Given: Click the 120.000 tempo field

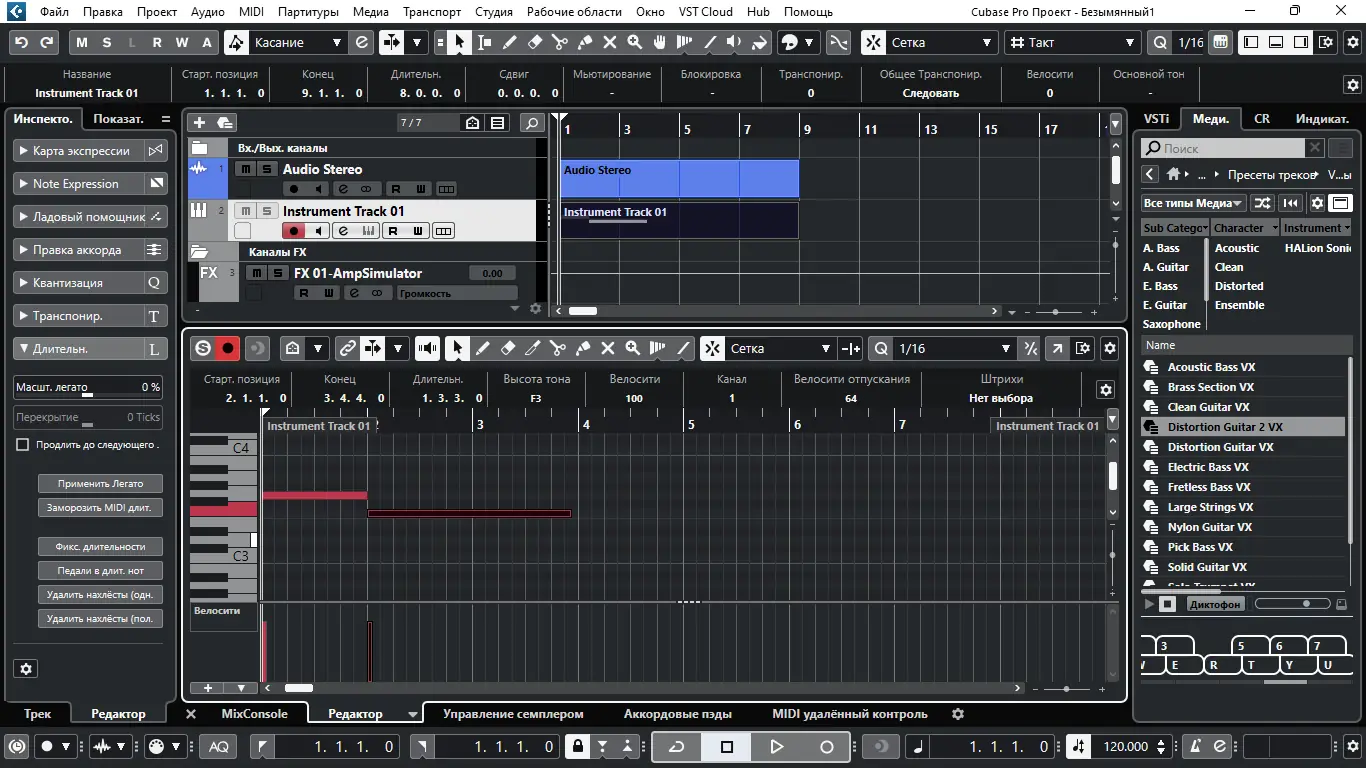Looking at the screenshot, I should click(1126, 747).
